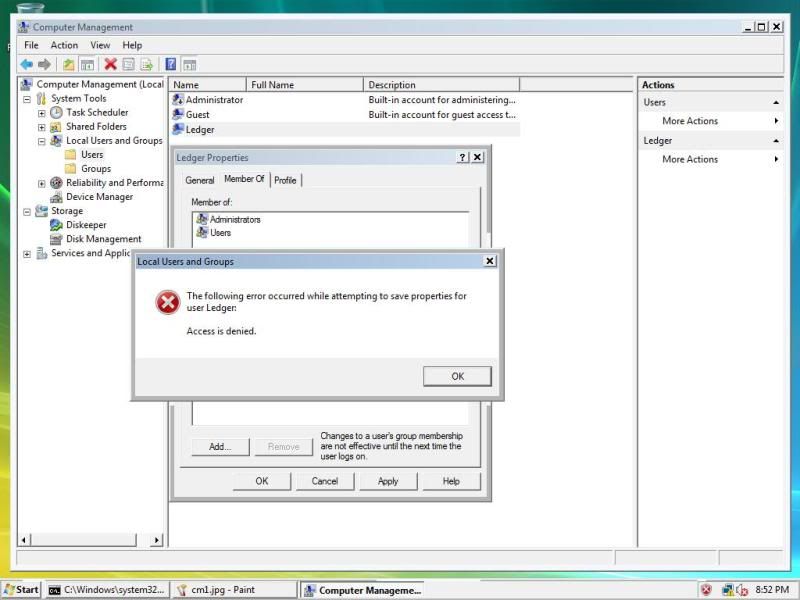800x600 pixels.
Task: Click the Export List toolbar icon
Action: point(147,64)
